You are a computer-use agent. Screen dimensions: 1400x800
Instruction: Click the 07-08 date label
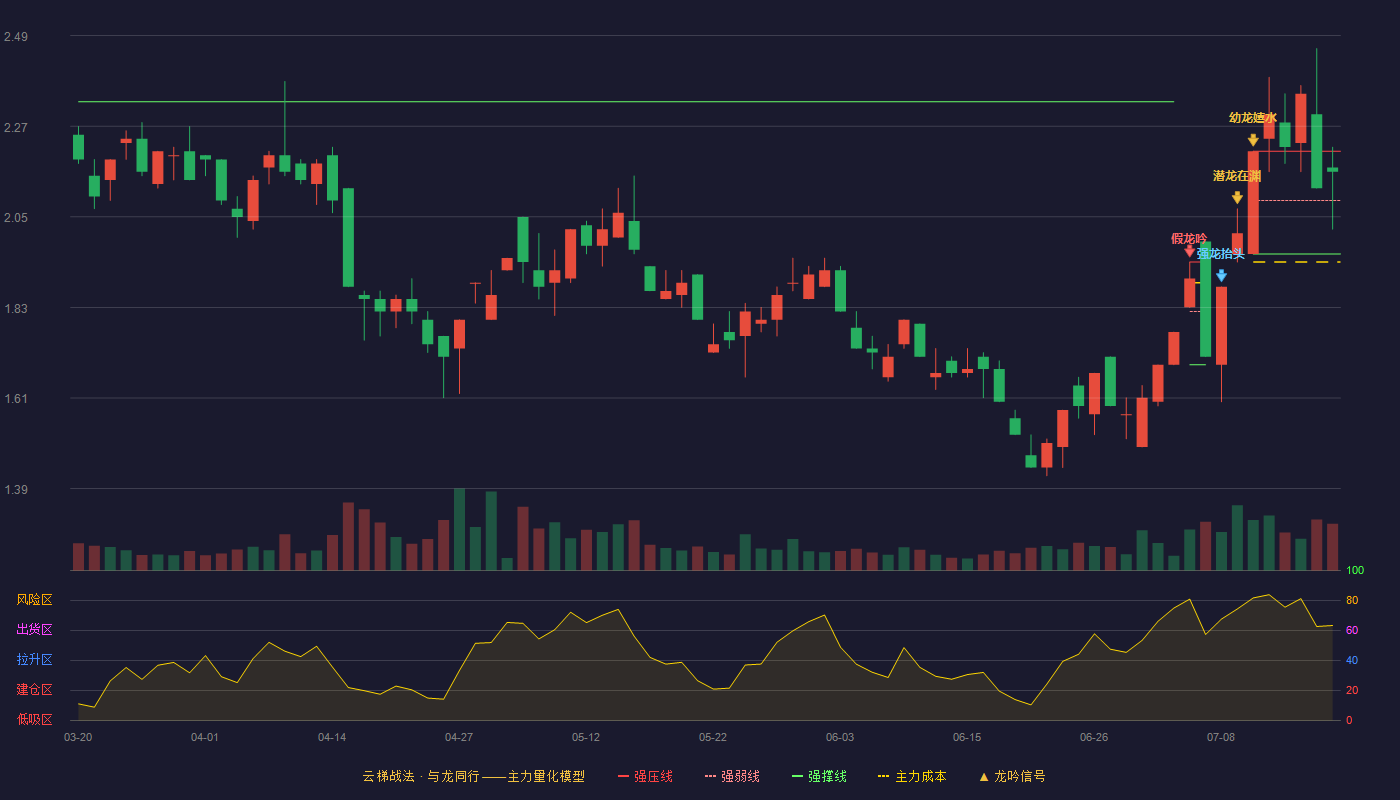(1221, 737)
